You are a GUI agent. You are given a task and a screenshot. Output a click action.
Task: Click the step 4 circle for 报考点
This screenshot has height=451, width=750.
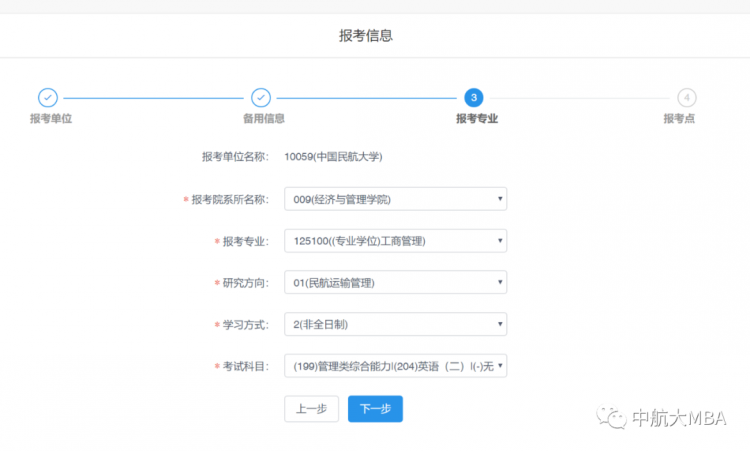(x=686, y=98)
